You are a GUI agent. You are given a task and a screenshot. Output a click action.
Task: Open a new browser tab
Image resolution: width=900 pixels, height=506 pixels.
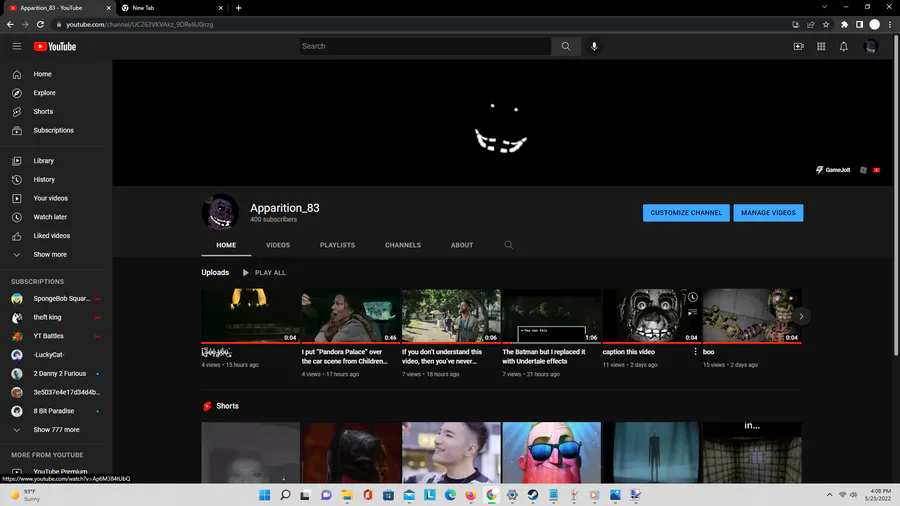pos(238,8)
